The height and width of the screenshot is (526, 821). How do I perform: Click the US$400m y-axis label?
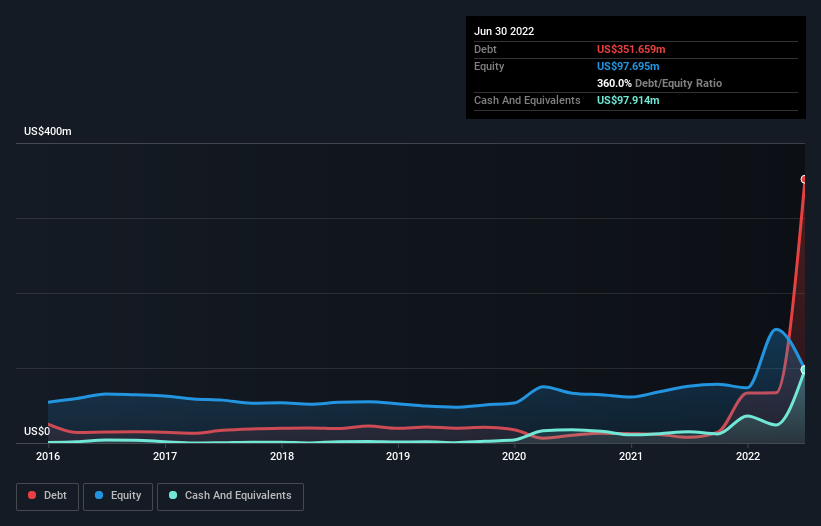click(x=48, y=132)
